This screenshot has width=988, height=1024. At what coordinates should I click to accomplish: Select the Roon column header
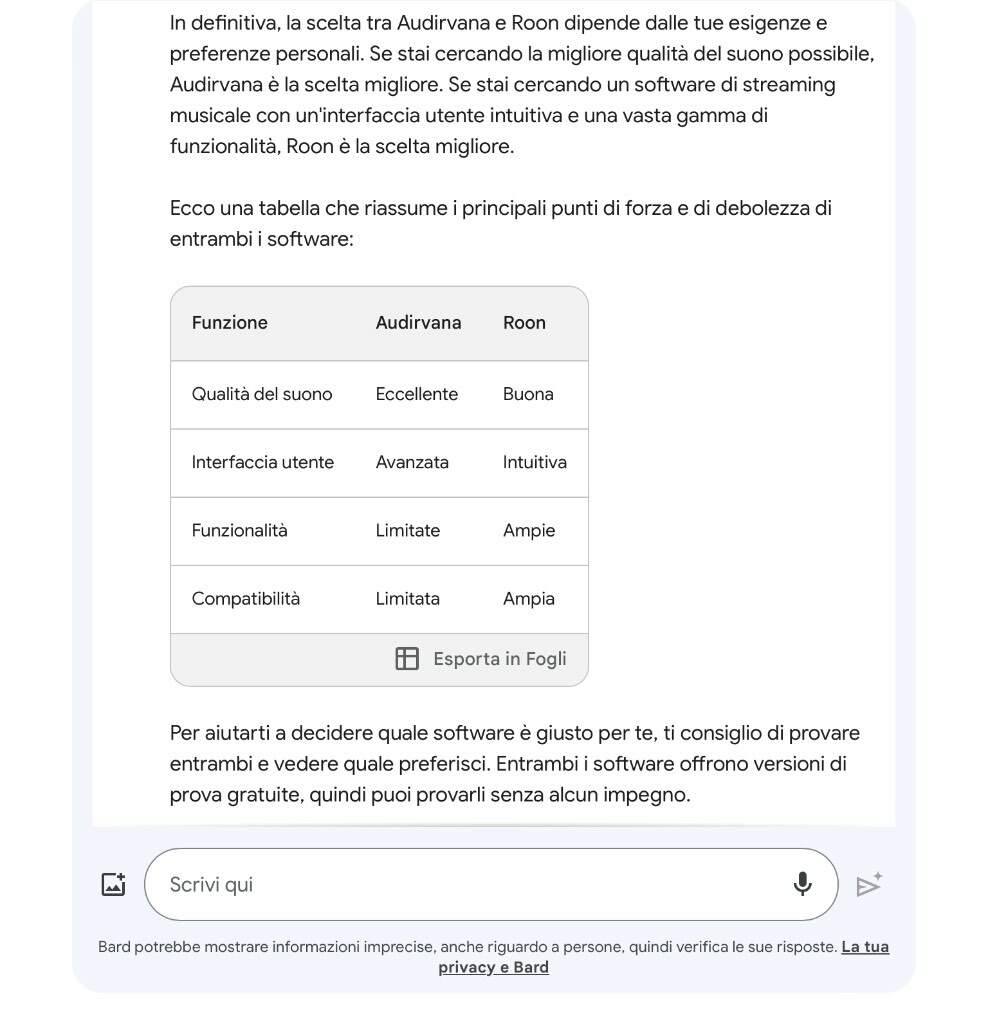524,323
